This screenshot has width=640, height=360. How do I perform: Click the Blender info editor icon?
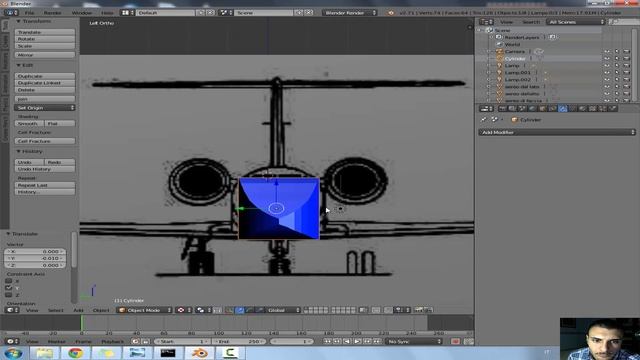point(11,13)
